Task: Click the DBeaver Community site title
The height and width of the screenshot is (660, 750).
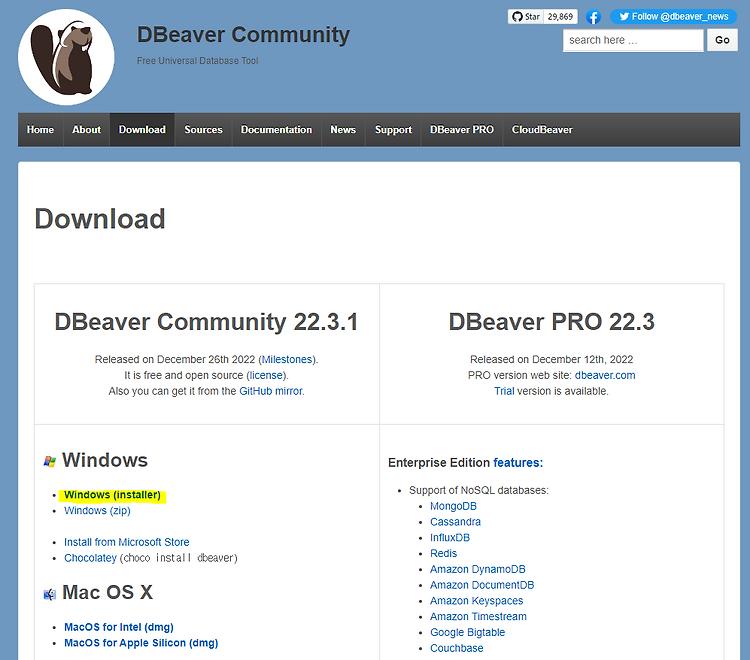Action: click(x=243, y=35)
